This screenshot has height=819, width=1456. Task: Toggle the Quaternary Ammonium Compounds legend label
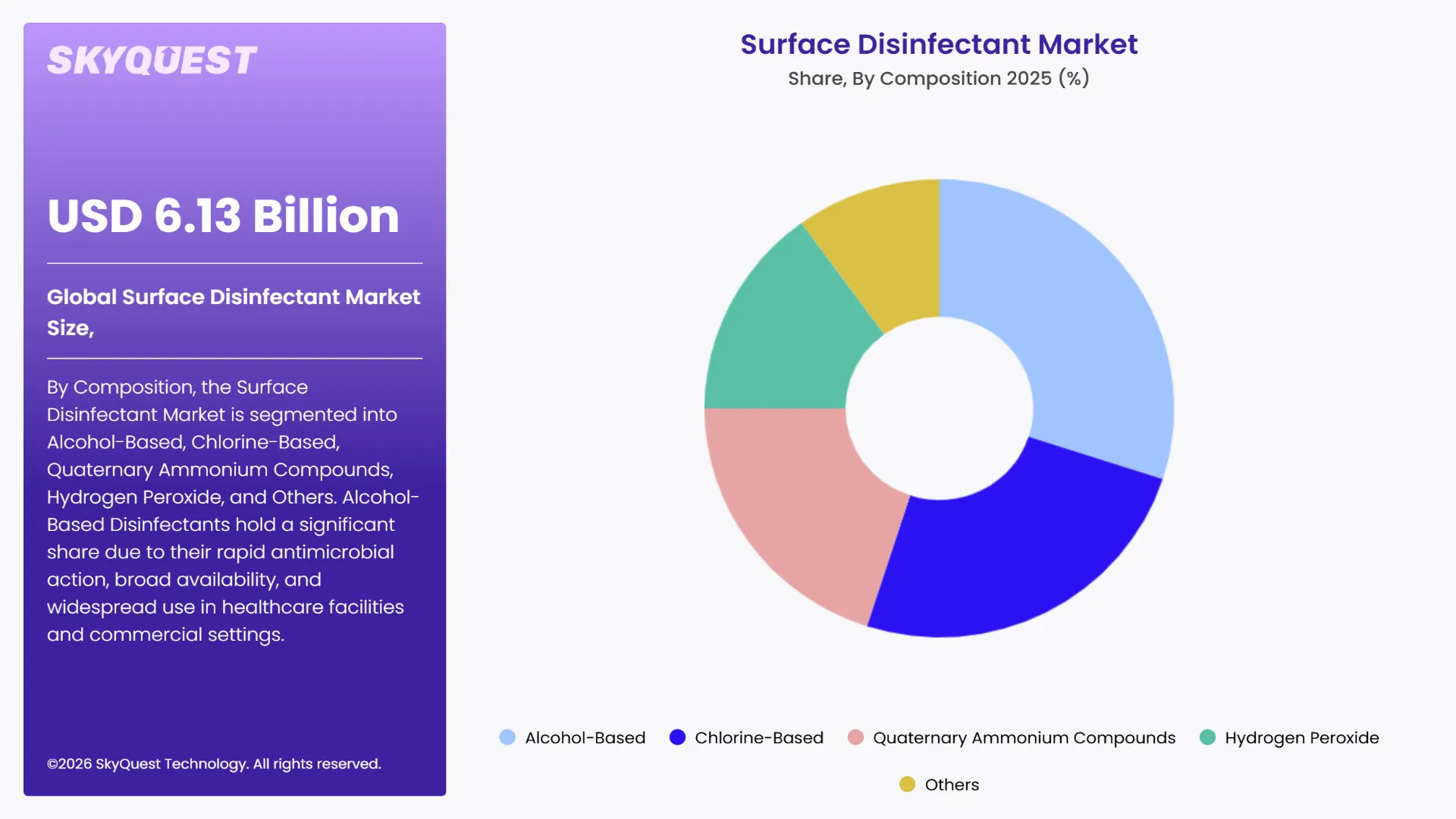[1024, 738]
